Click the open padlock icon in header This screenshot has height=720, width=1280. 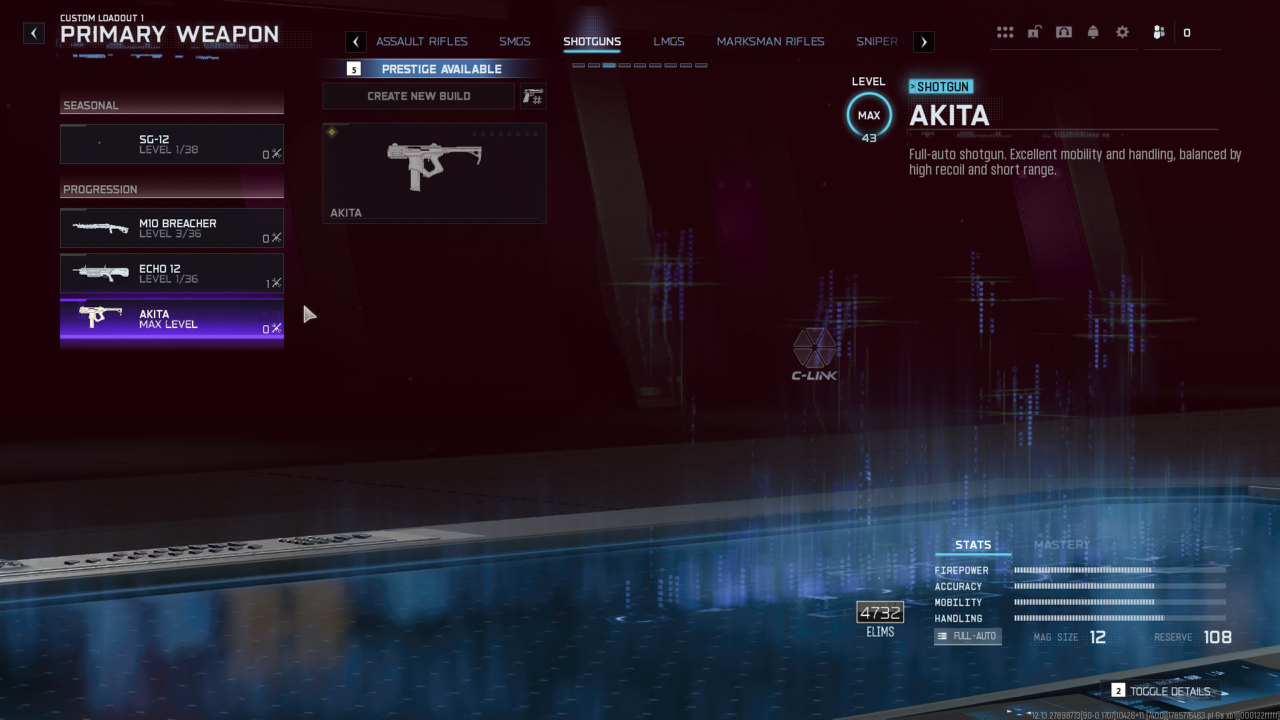(x=1034, y=32)
